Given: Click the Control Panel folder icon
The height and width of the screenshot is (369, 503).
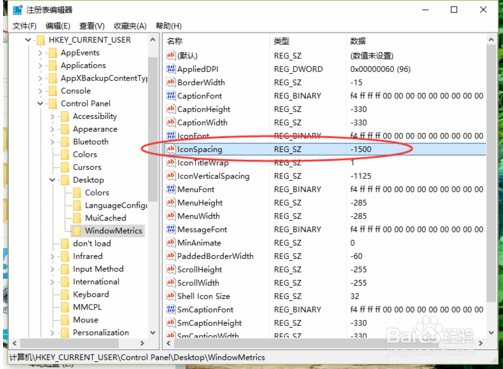Looking at the screenshot, I should [53, 103].
